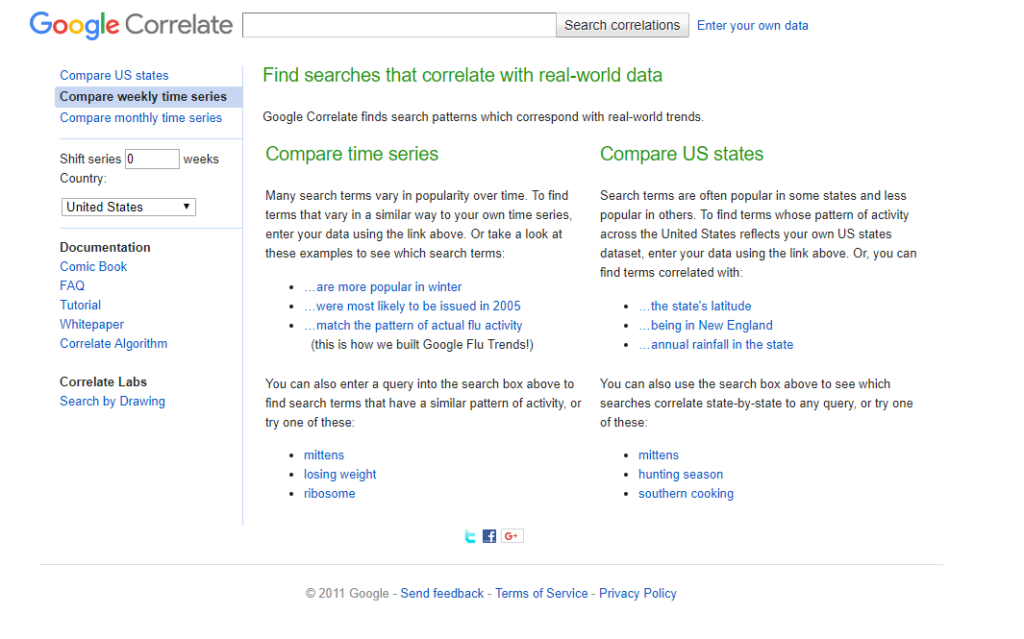Click the 'Correlate Labs' sidebar heading
Screen dimensions: 1024x639
pyautogui.click(x=103, y=382)
